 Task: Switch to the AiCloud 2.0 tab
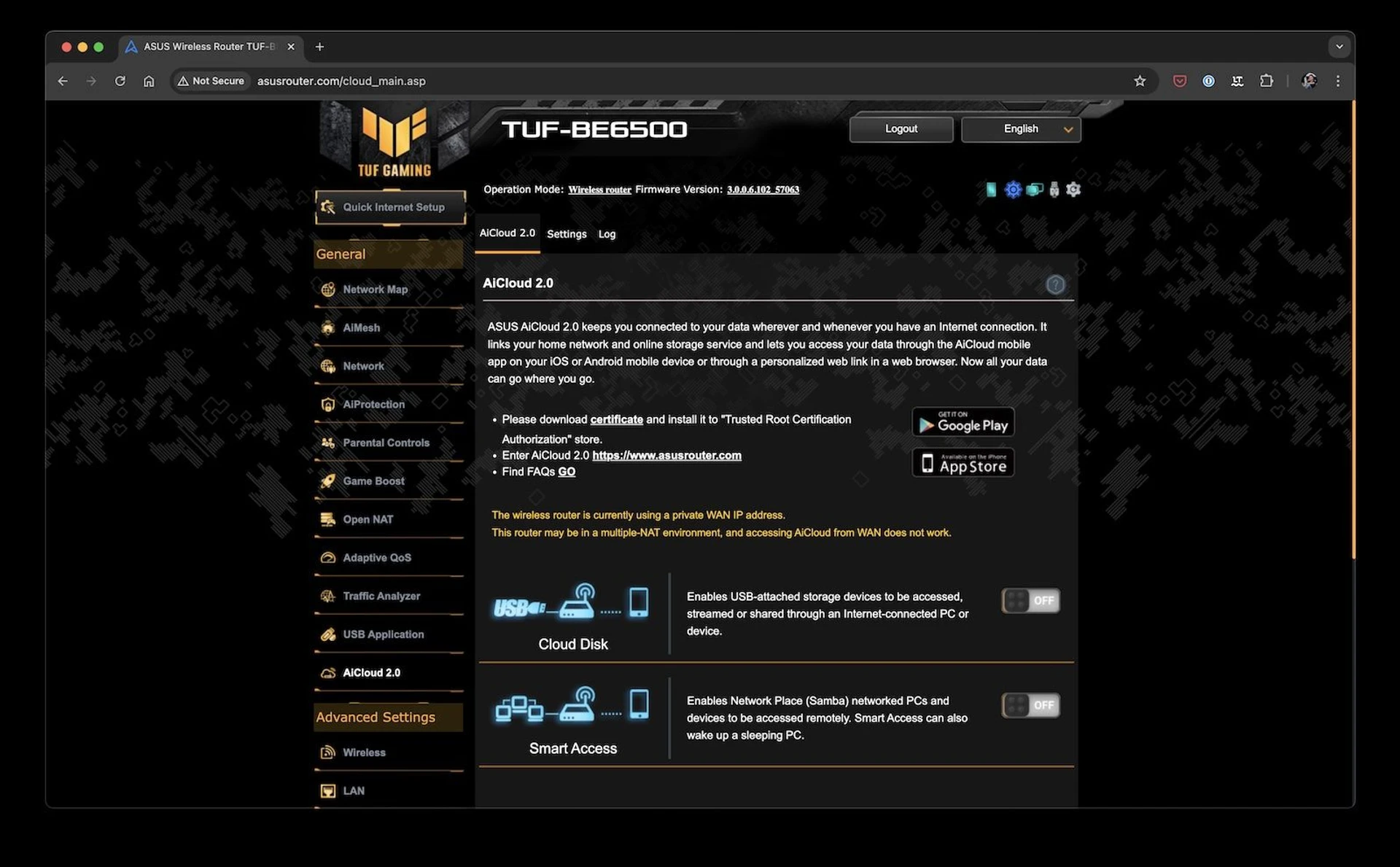[x=507, y=233]
